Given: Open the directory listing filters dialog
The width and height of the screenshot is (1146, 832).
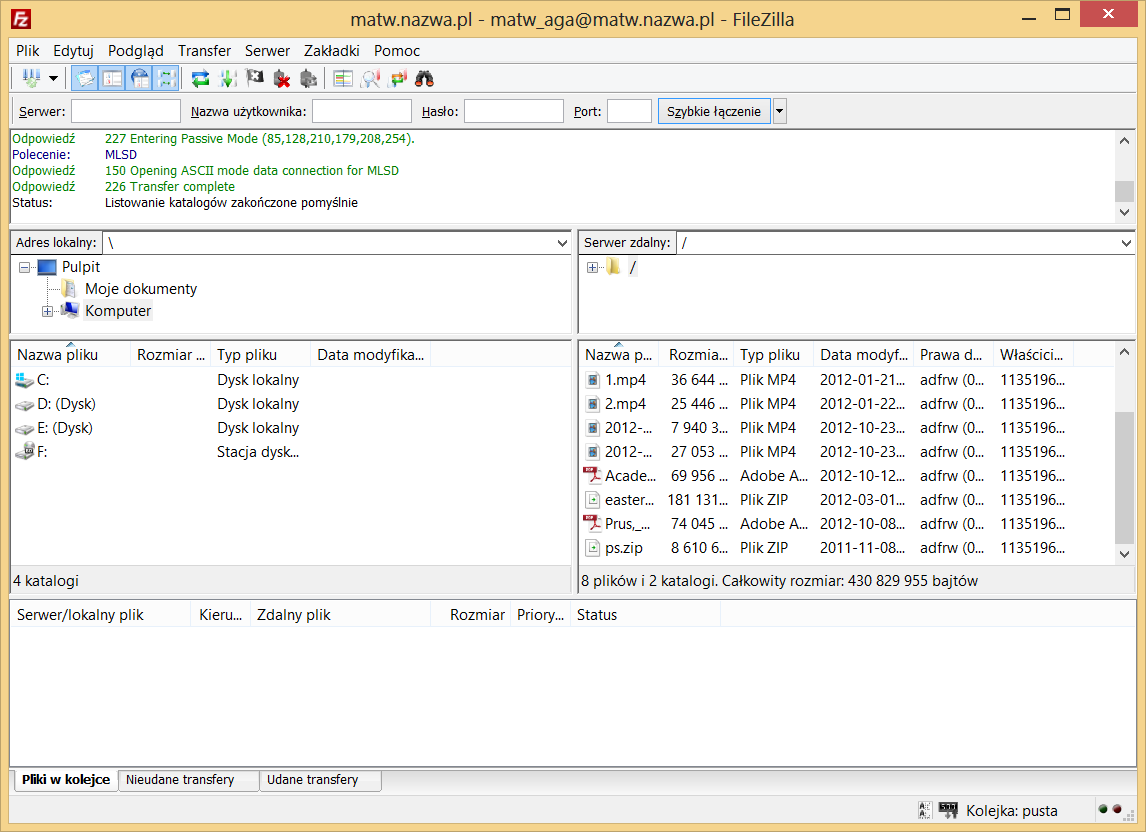Looking at the screenshot, I should pos(343,78).
